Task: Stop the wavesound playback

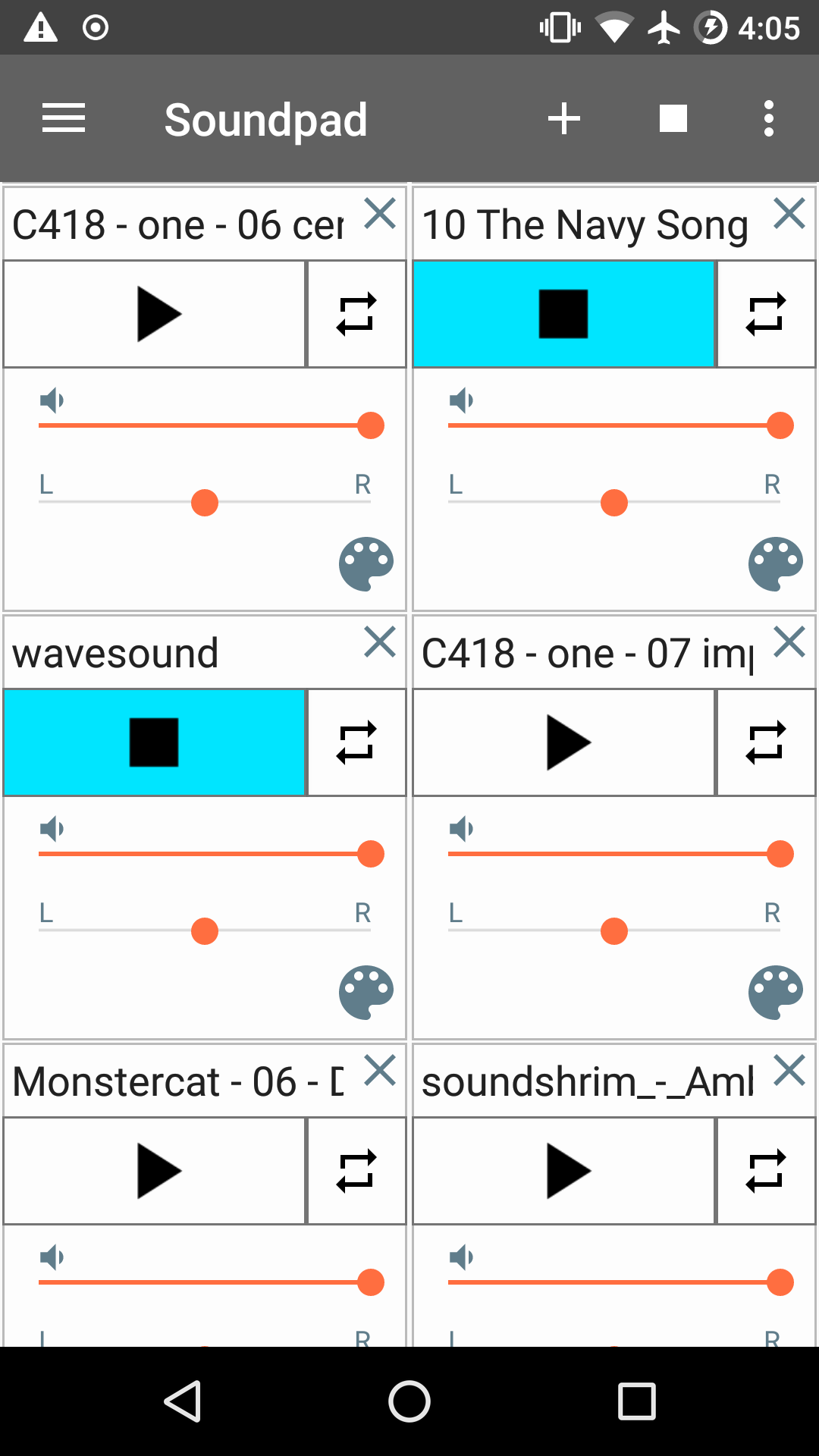Action: pyautogui.click(x=155, y=742)
